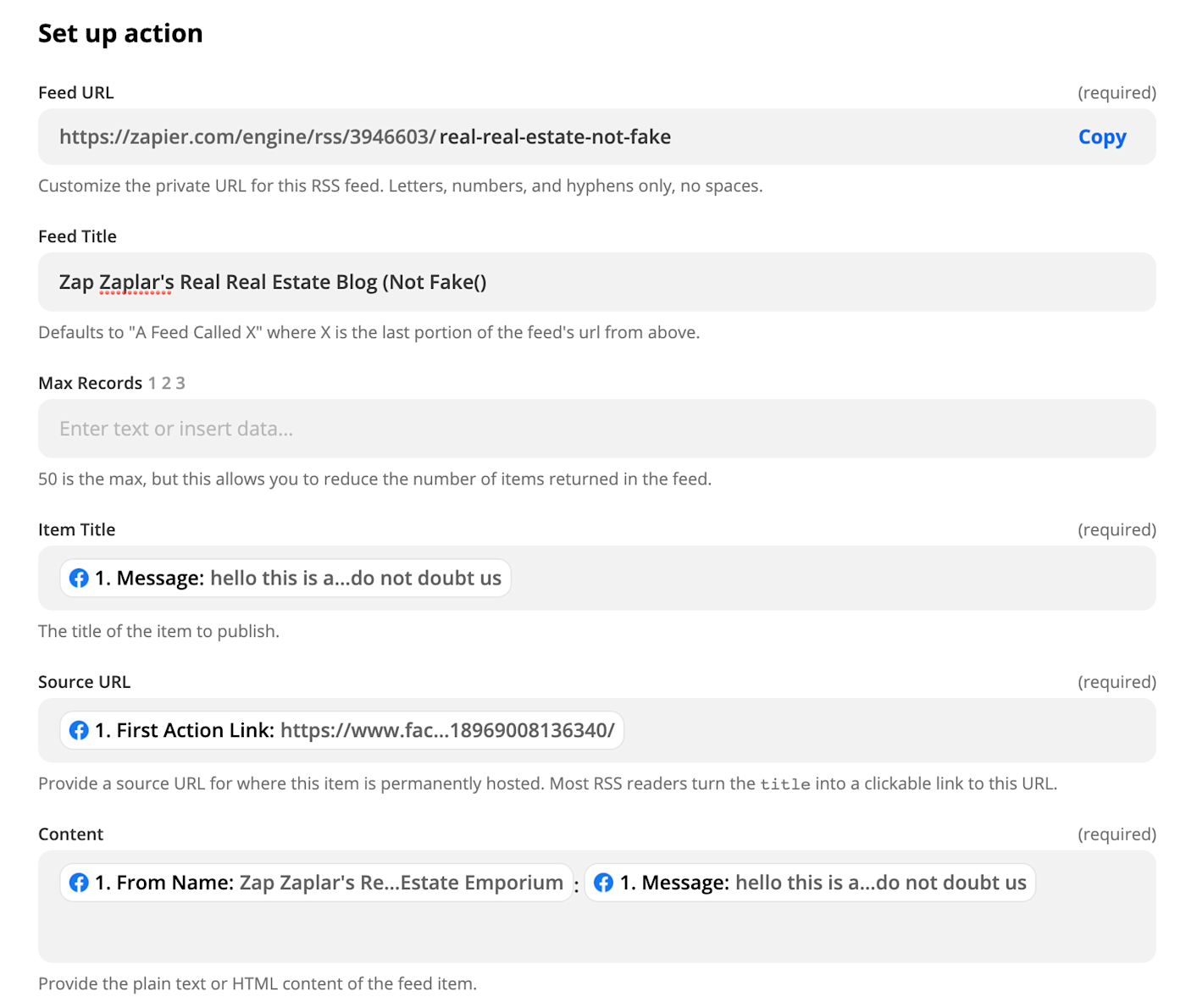Copy the Feed URL
The image size is (1186, 1008).
click(1101, 137)
